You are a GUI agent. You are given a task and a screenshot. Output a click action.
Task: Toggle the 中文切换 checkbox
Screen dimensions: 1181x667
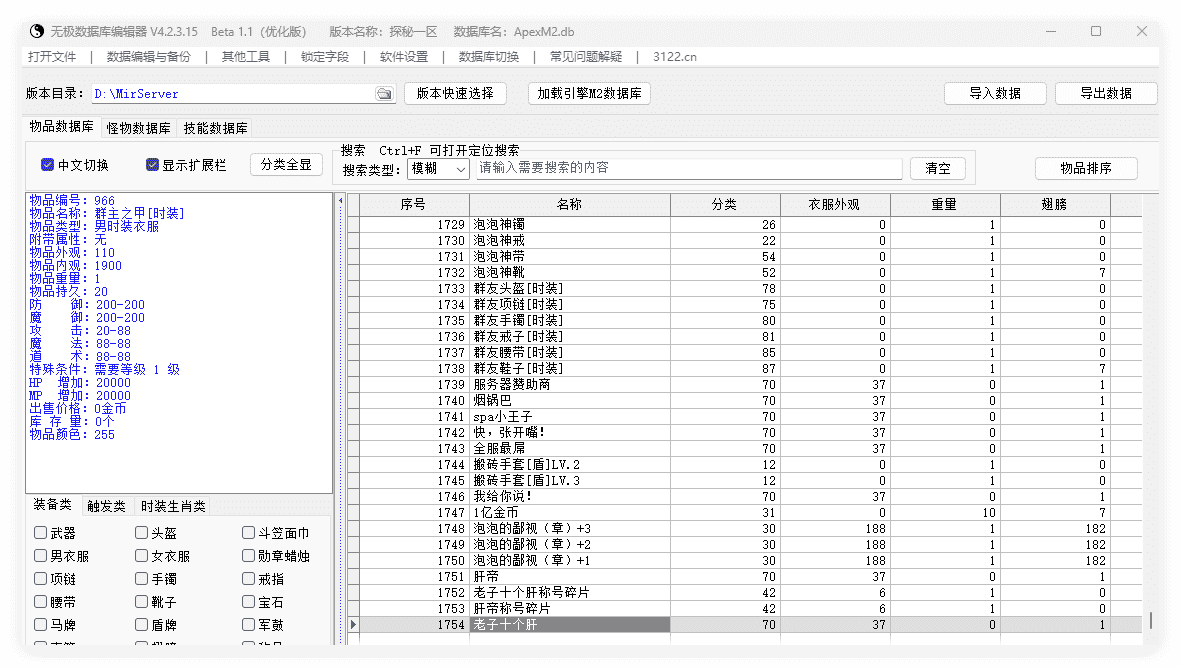tap(47, 165)
